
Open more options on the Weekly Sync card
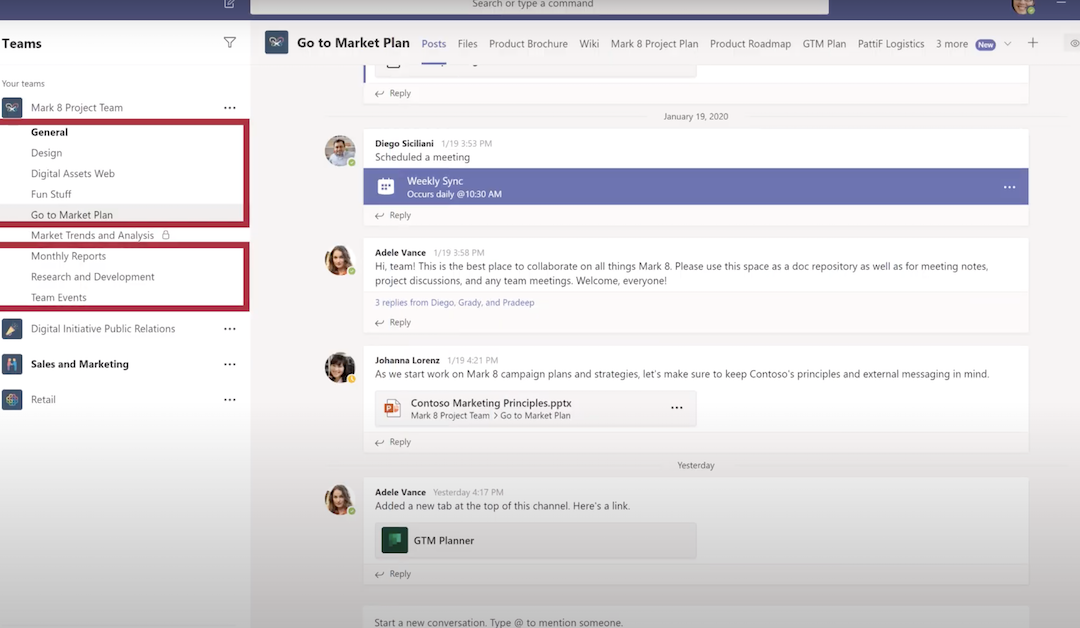pos(1008,186)
